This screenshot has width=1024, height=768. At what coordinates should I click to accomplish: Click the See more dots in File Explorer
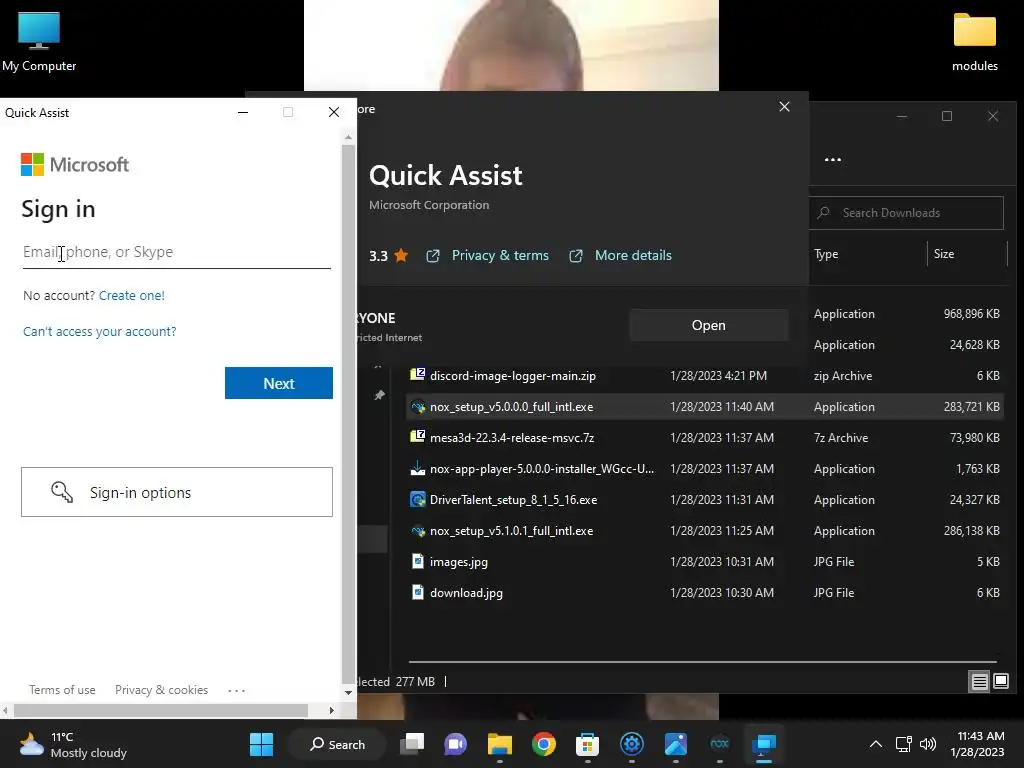[x=833, y=159]
